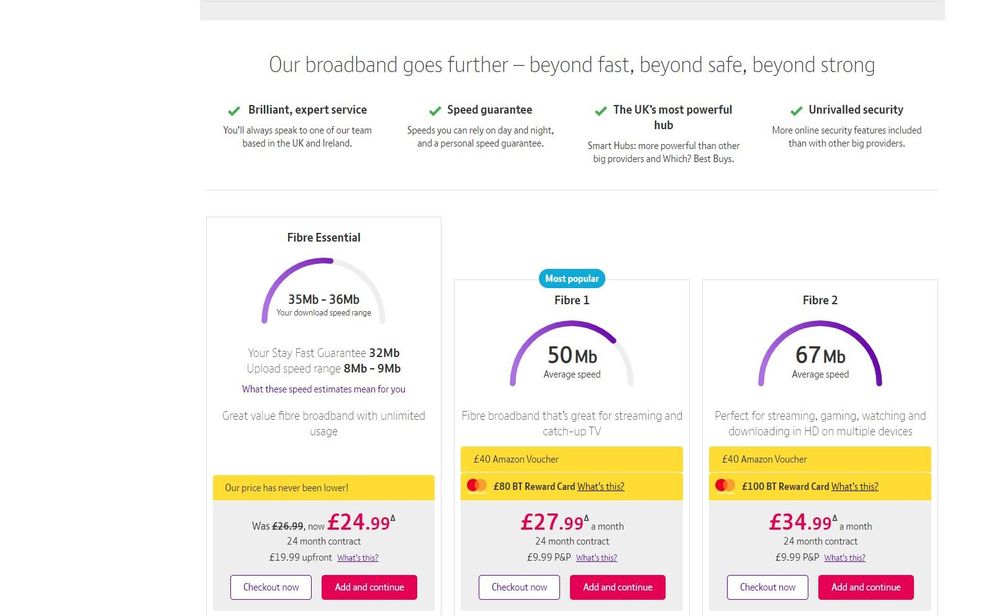Click the green checkmark beside Unrivalled security
This screenshot has width=999, height=616.
tap(797, 111)
